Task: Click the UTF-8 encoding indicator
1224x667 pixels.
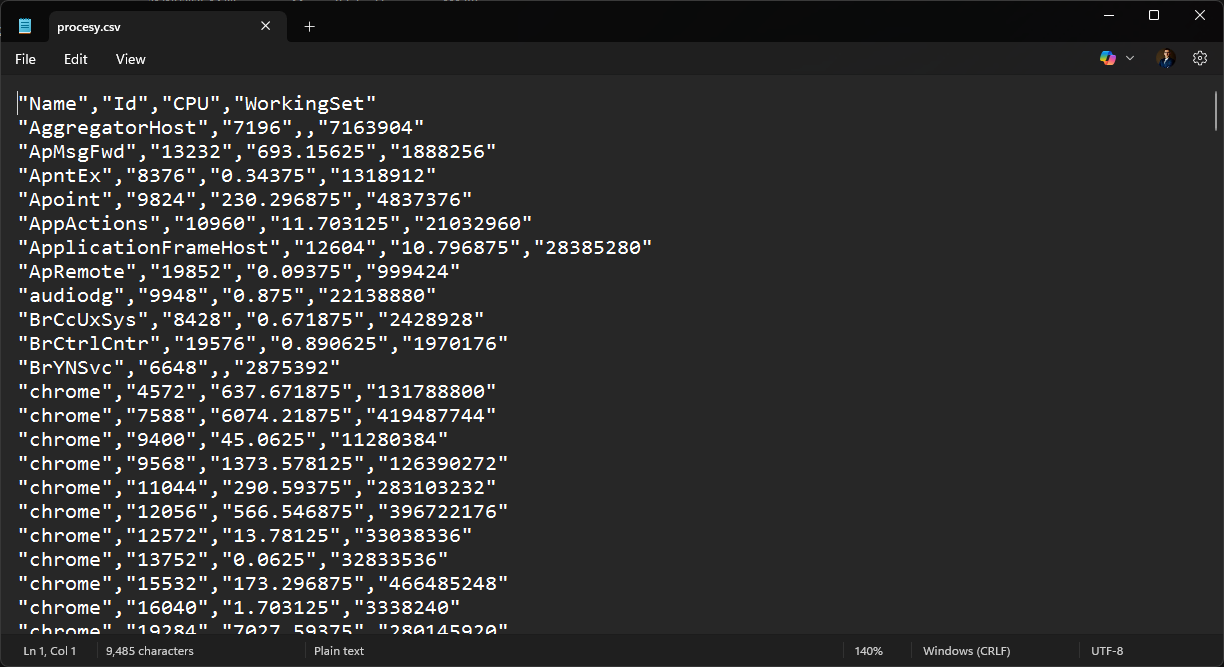Action: pyautogui.click(x=1107, y=651)
